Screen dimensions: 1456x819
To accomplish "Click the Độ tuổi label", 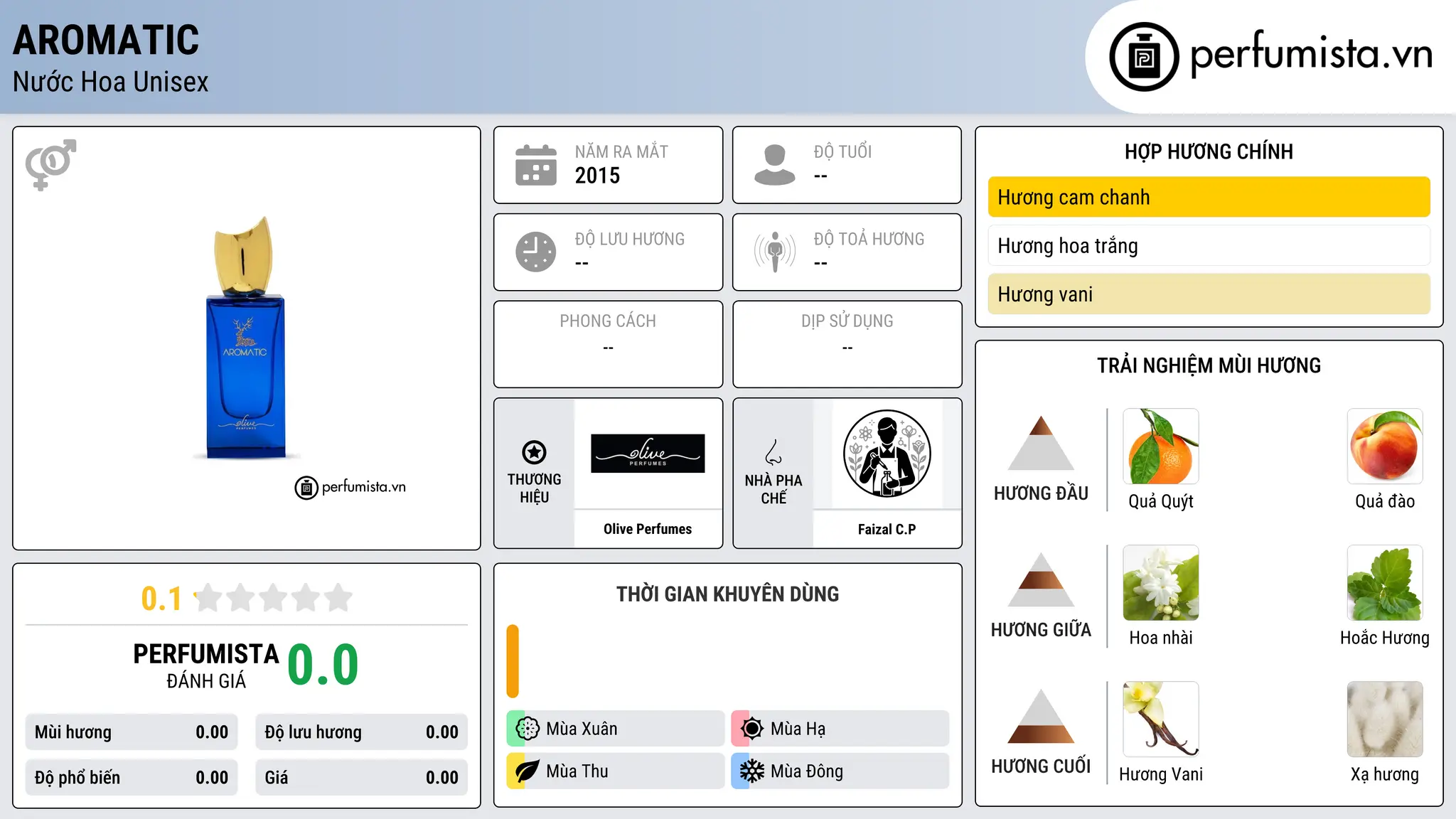I will click(x=842, y=151).
